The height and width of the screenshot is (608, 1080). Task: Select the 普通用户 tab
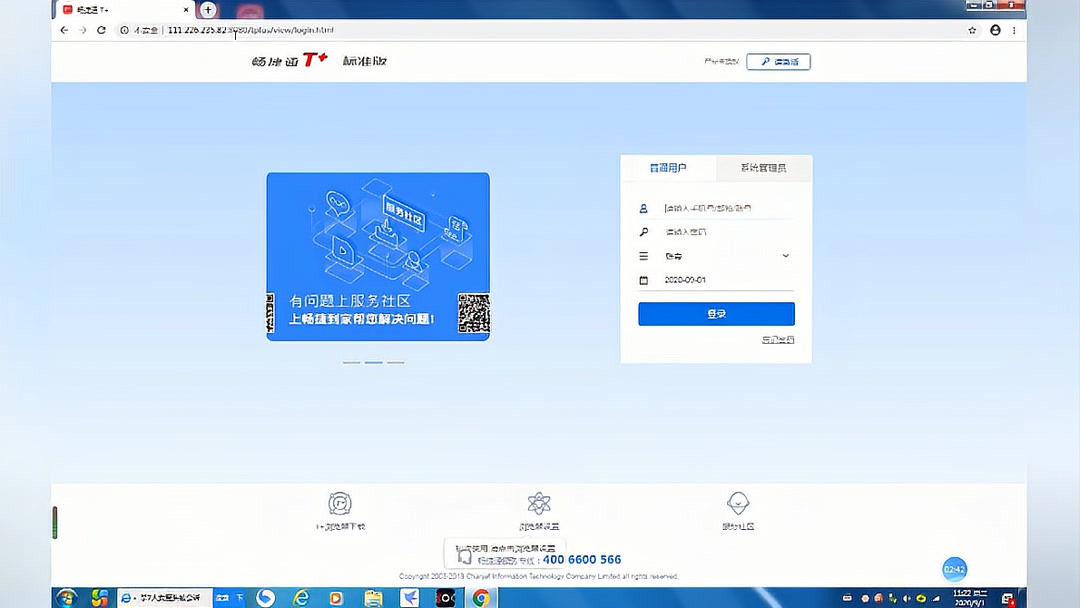coord(668,168)
